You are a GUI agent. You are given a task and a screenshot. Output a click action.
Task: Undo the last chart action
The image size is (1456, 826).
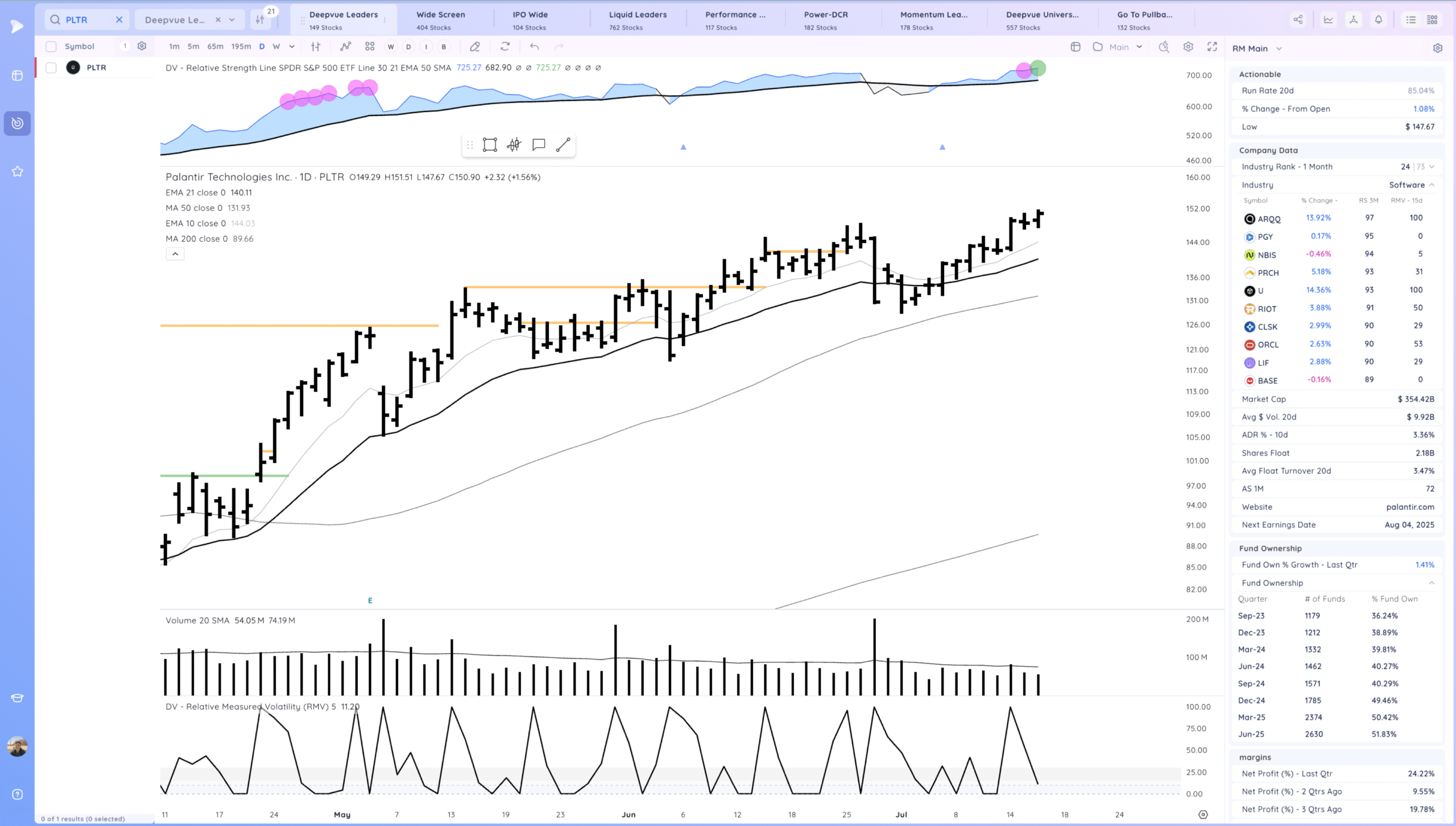click(x=534, y=47)
